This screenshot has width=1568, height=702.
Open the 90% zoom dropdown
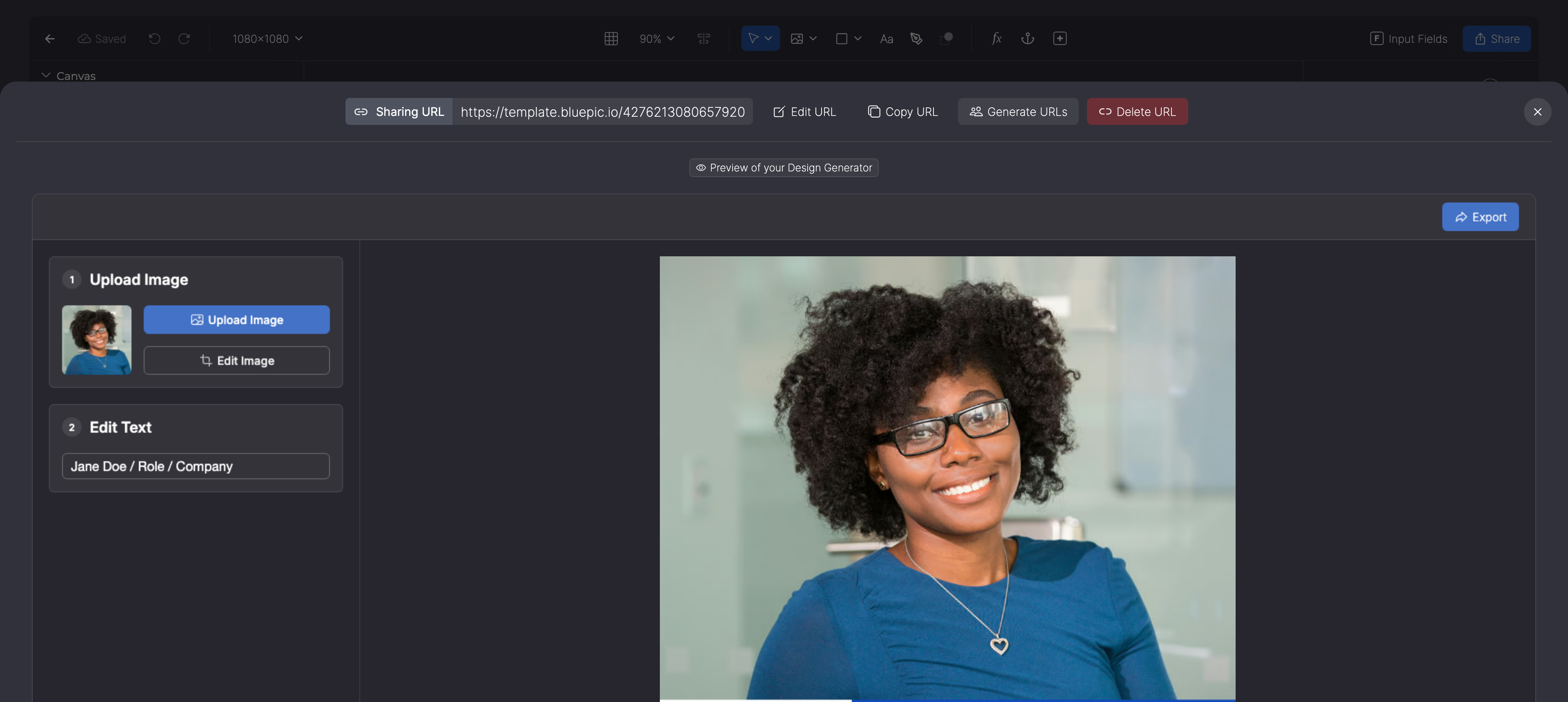coord(657,38)
